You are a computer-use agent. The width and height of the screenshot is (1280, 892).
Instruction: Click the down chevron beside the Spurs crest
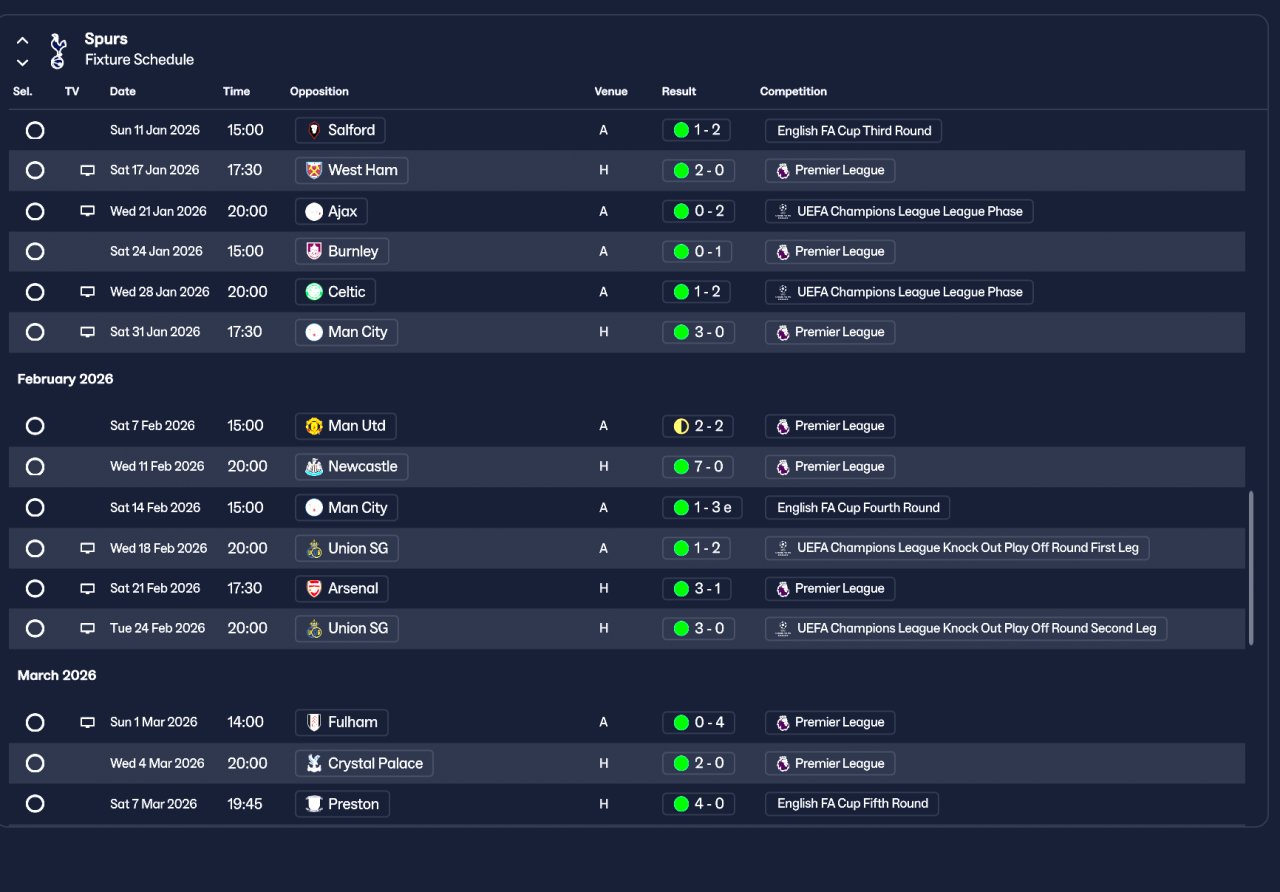[23, 62]
